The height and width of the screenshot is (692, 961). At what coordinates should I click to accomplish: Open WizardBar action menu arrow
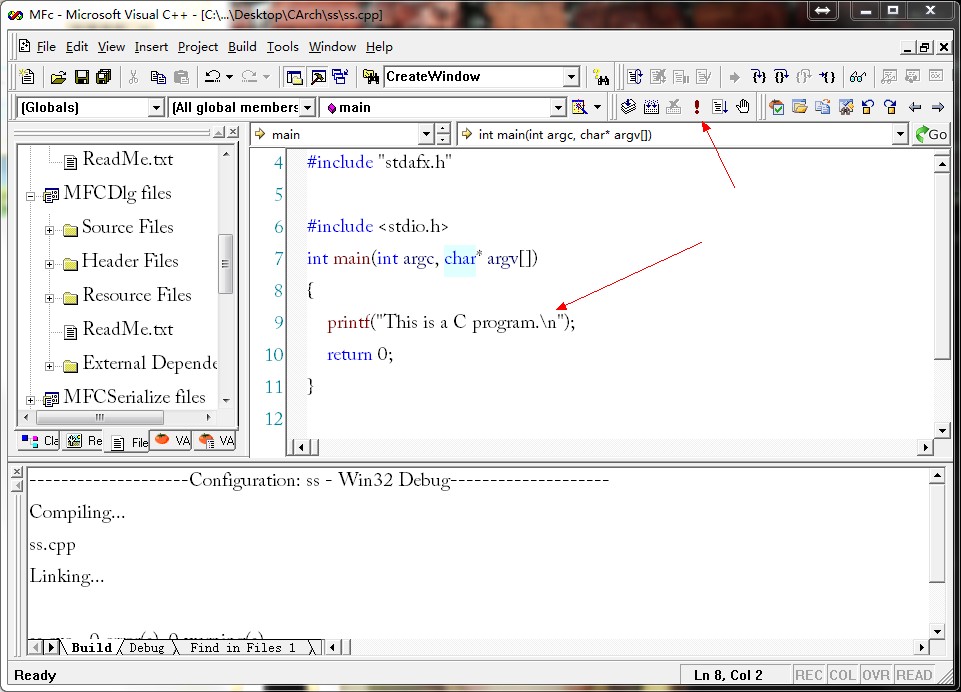coord(598,107)
